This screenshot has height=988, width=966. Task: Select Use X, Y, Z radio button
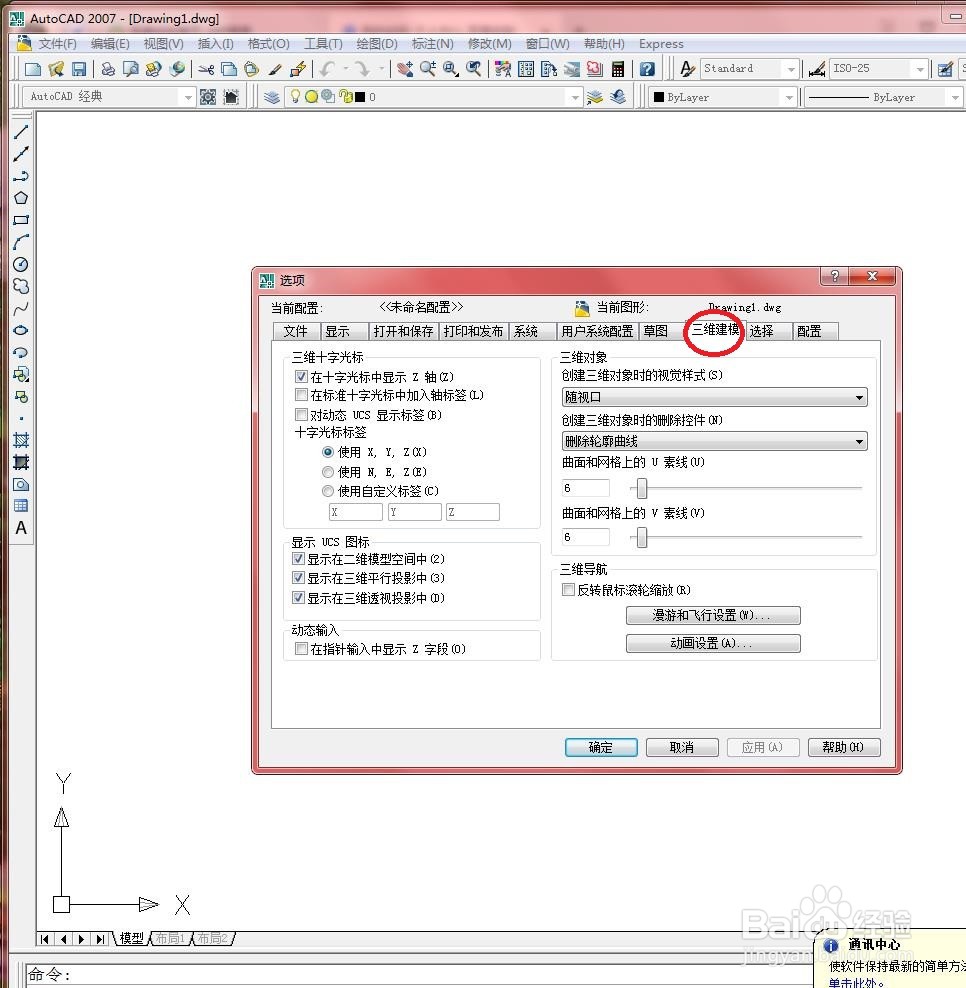tap(328, 452)
